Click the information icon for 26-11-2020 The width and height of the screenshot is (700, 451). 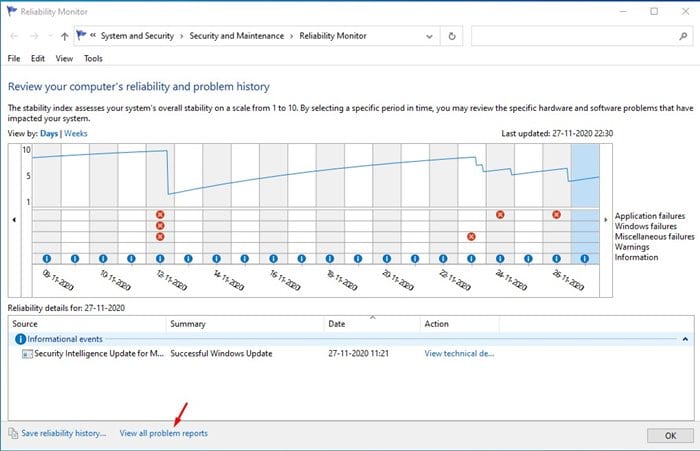pos(556,259)
